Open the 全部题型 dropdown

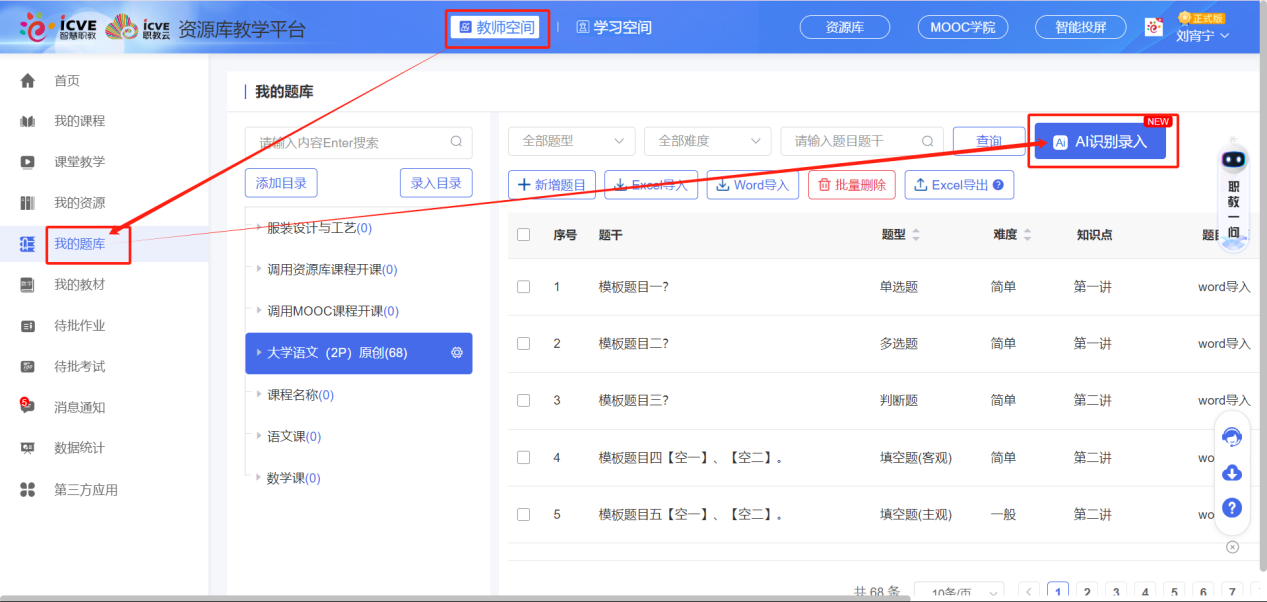coord(571,141)
